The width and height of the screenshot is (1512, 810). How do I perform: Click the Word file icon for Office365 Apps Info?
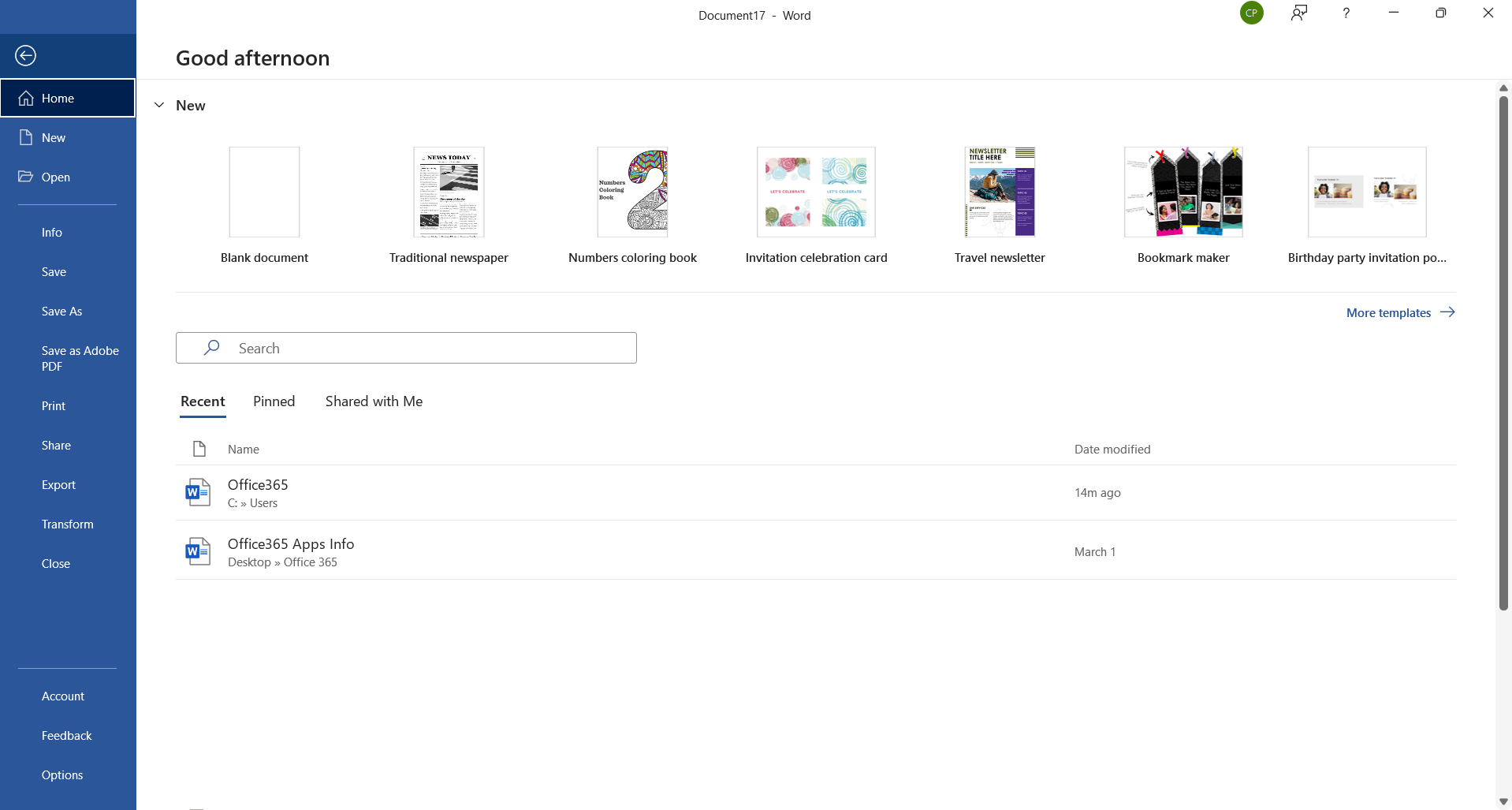click(198, 551)
